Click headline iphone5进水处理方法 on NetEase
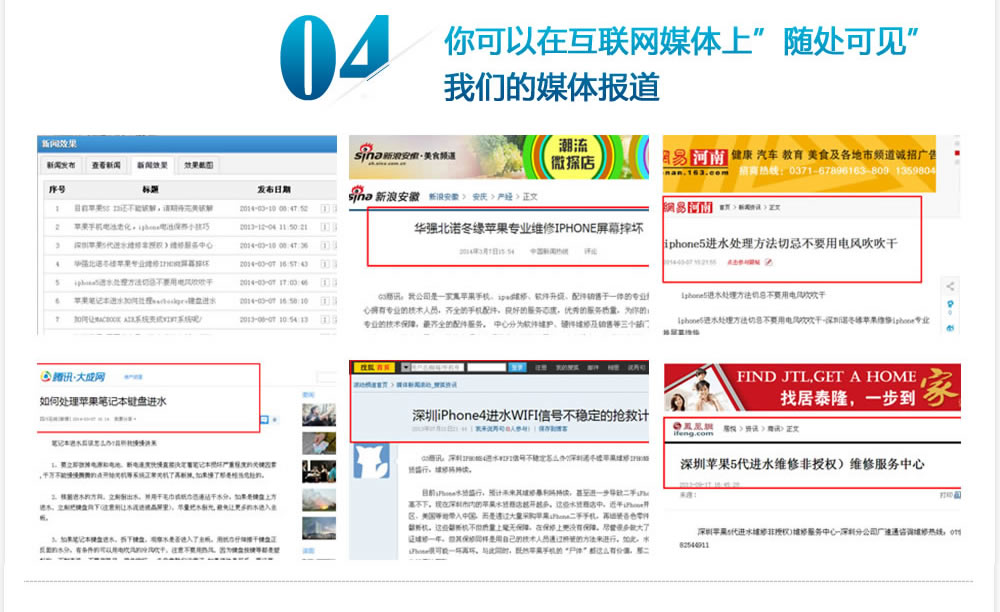1000x612 pixels. point(782,243)
